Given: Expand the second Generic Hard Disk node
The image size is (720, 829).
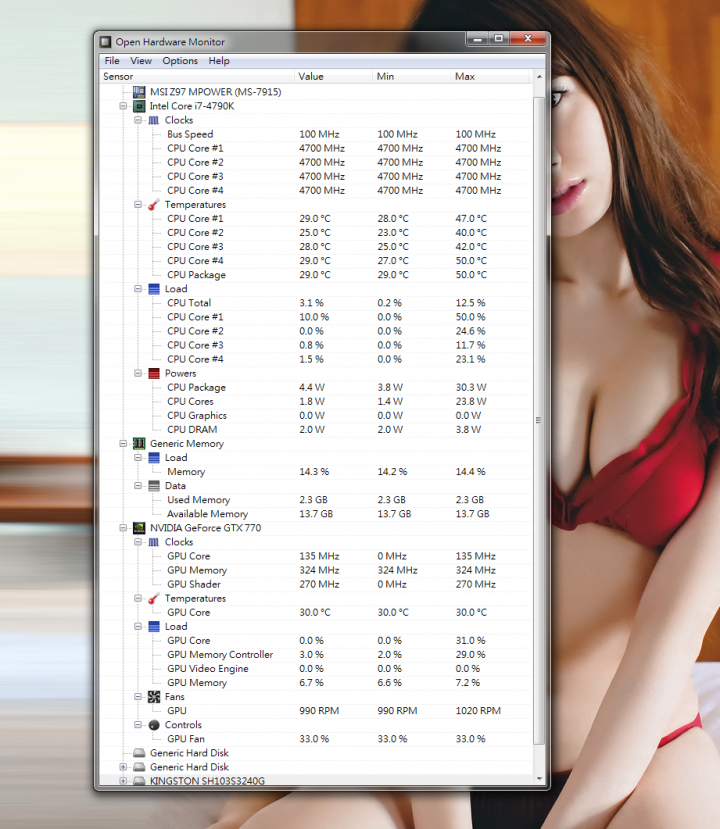Looking at the screenshot, I should coord(123,767).
